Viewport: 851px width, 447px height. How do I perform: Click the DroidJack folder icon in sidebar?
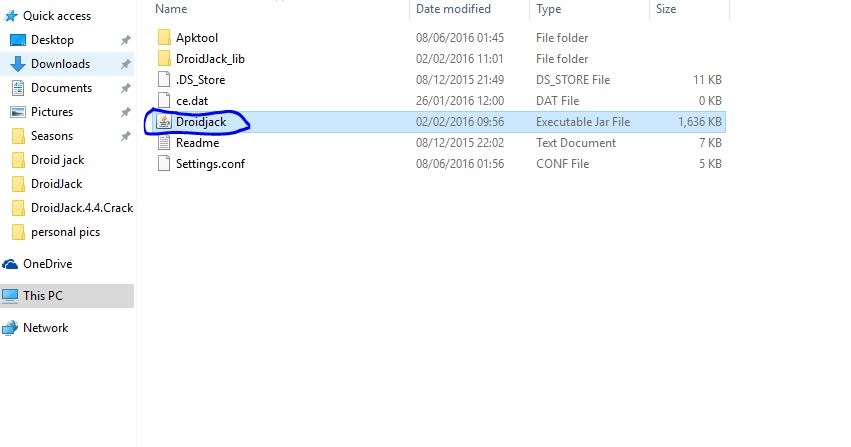18,184
